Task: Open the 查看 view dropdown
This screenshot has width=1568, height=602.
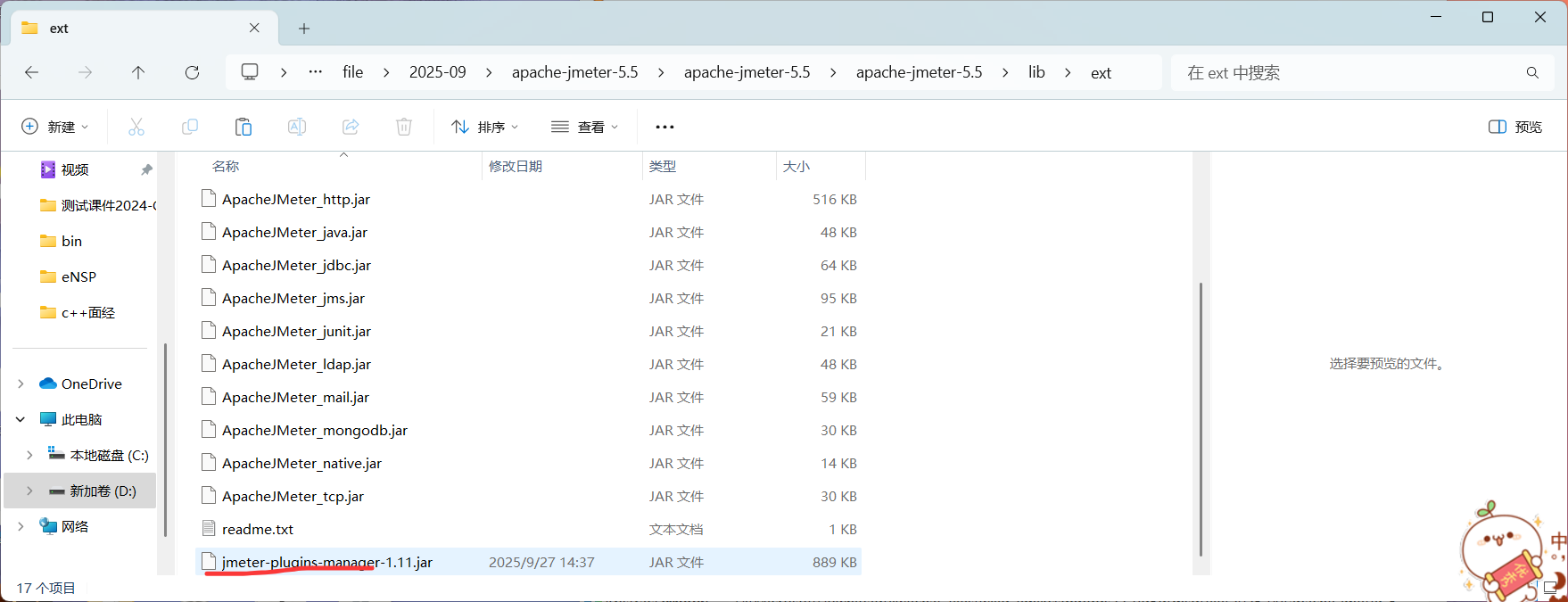Action: tap(584, 127)
